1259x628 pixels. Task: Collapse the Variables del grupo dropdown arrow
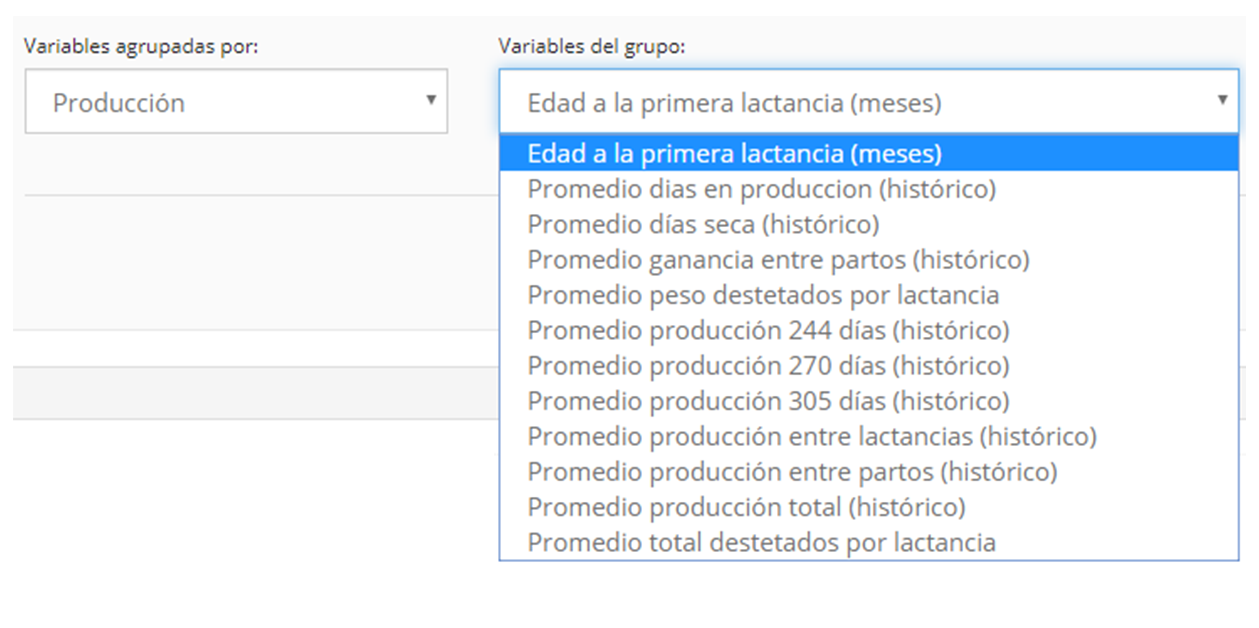1222,100
